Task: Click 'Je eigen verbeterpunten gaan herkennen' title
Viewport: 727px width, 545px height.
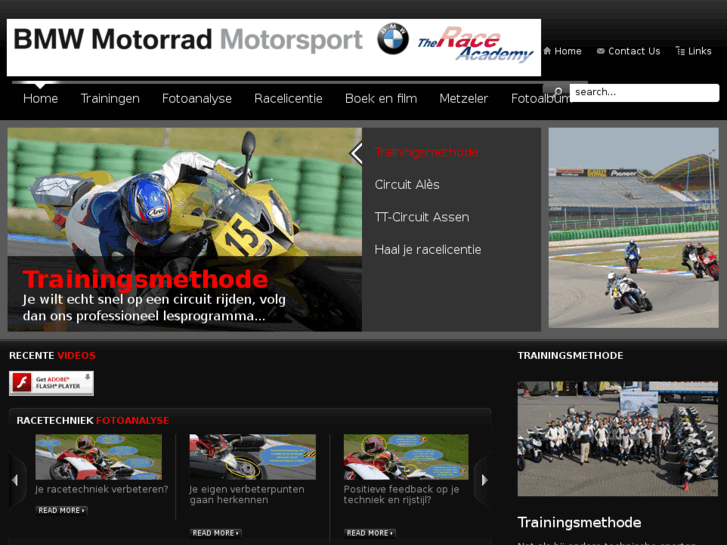Action: (x=247, y=494)
